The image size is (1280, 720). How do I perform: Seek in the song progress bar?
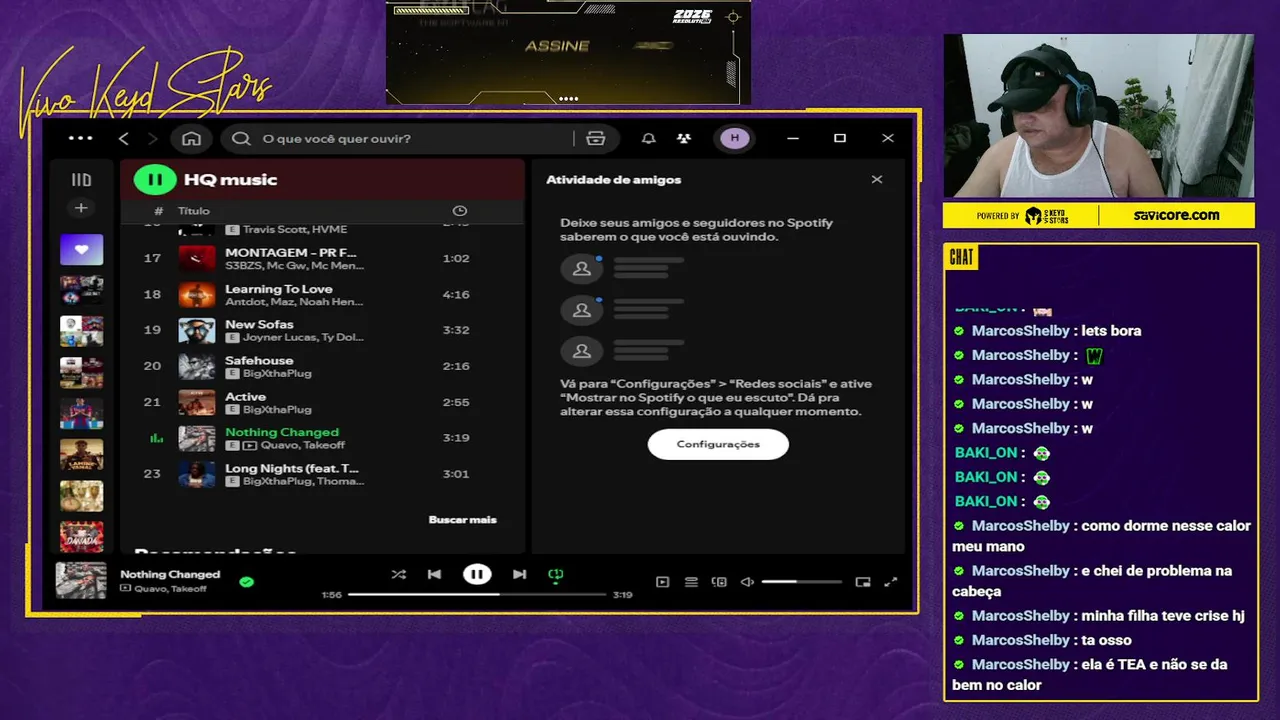(477, 594)
